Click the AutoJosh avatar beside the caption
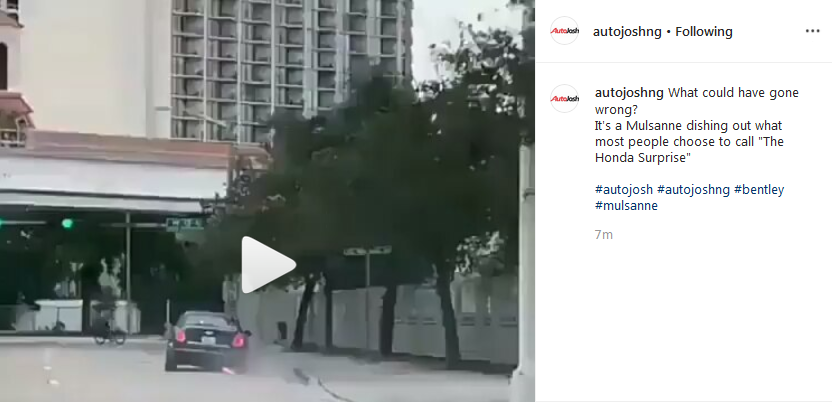The height and width of the screenshot is (402, 832). coord(564,99)
